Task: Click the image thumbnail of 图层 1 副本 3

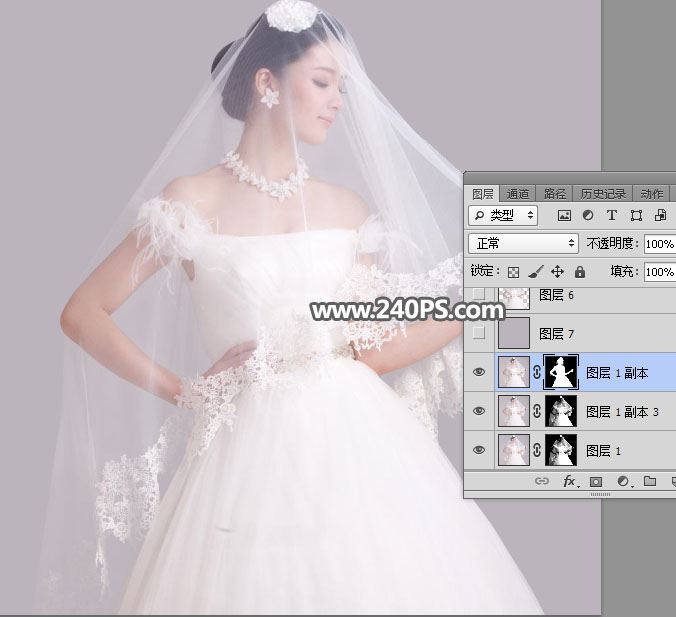Action: click(514, 411)
